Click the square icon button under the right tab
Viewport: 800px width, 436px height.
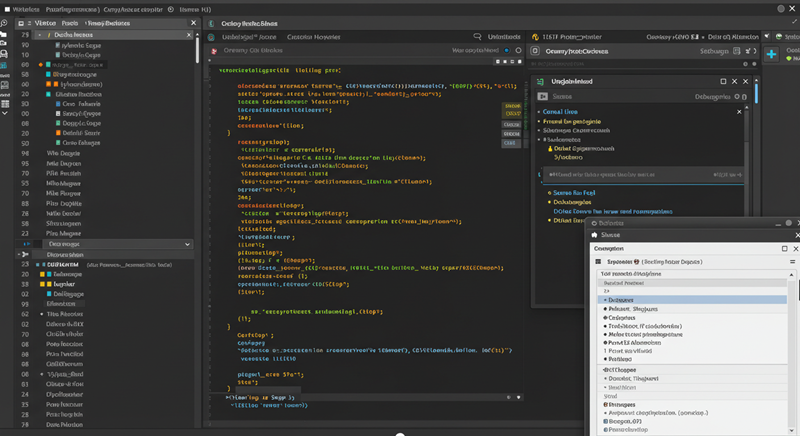tap(535, 51)
